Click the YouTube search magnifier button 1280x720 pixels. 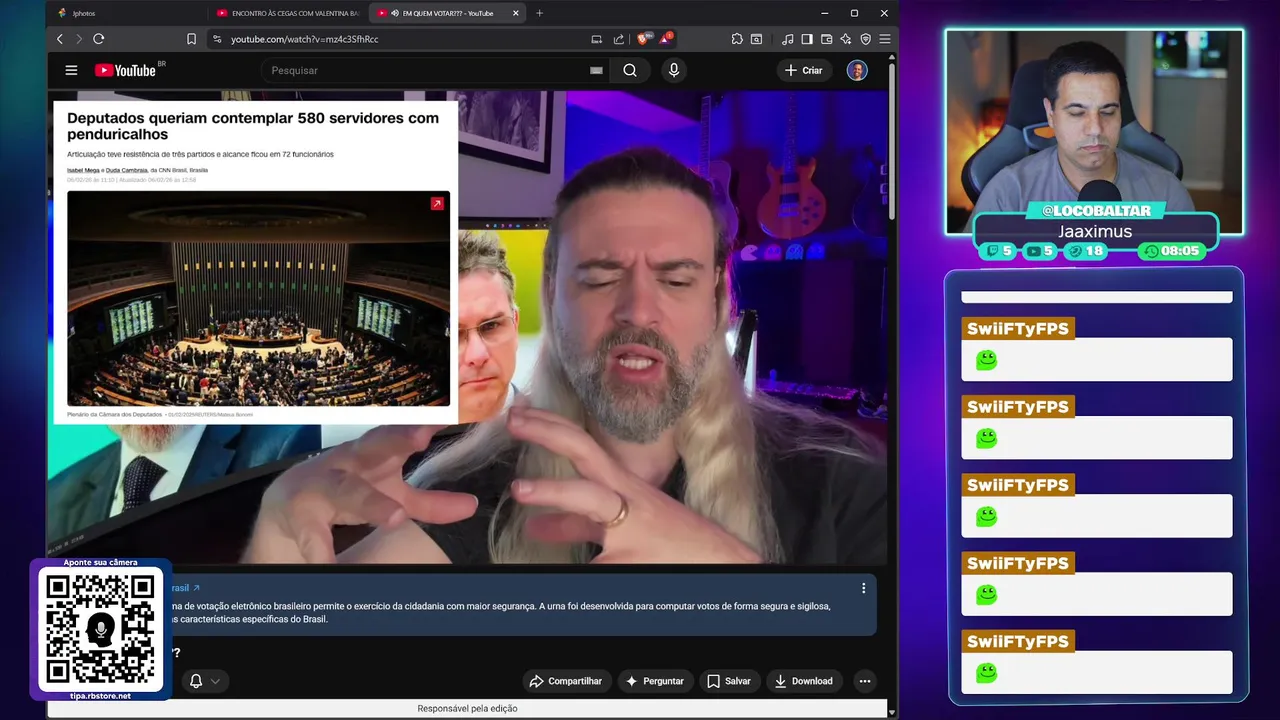coord(630,70)
